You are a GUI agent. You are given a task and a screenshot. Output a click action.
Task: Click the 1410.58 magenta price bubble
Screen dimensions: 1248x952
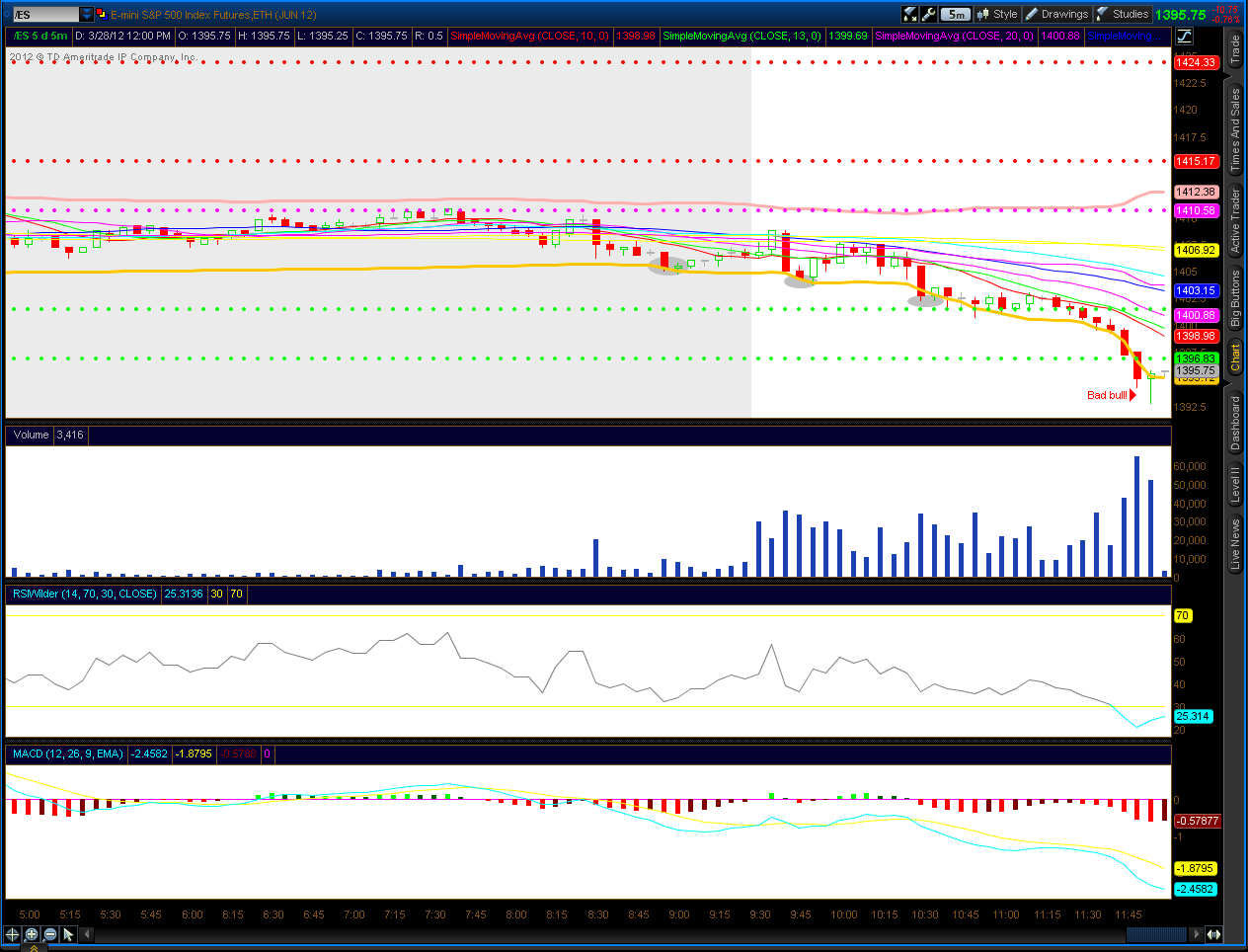coord(1196,210)
